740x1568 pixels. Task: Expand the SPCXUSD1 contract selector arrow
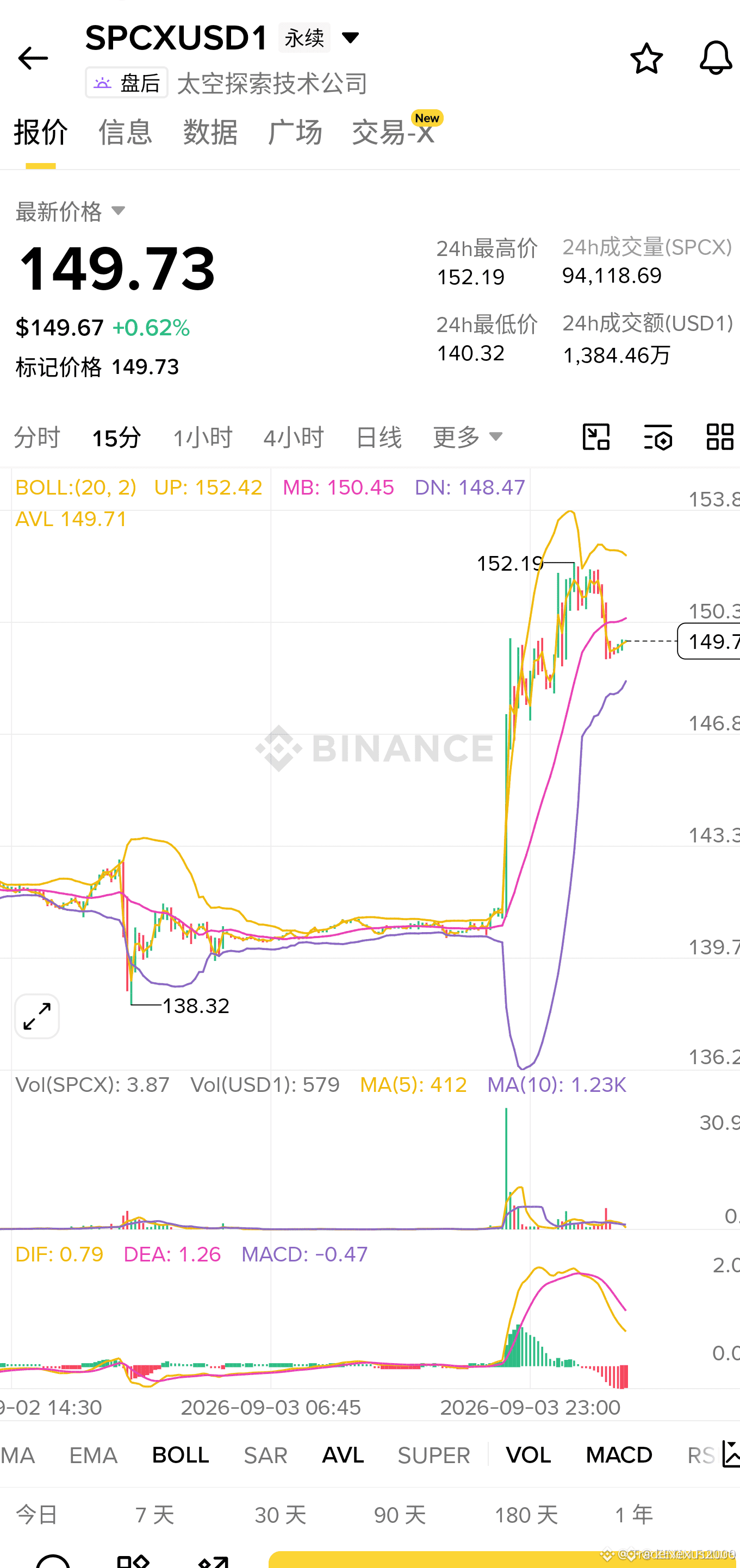[x=351, y=38]
